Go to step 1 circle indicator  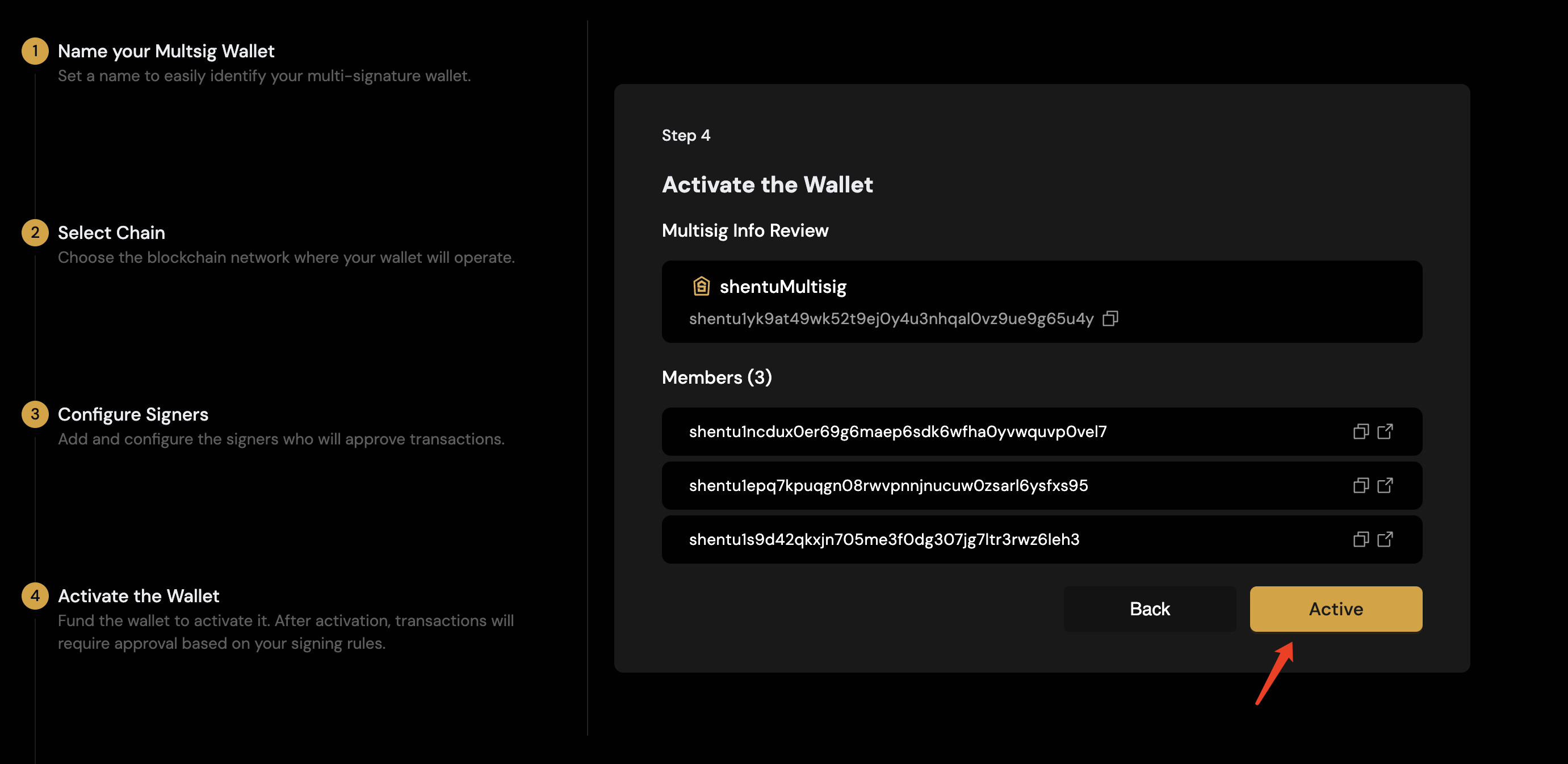click(35, 51)
